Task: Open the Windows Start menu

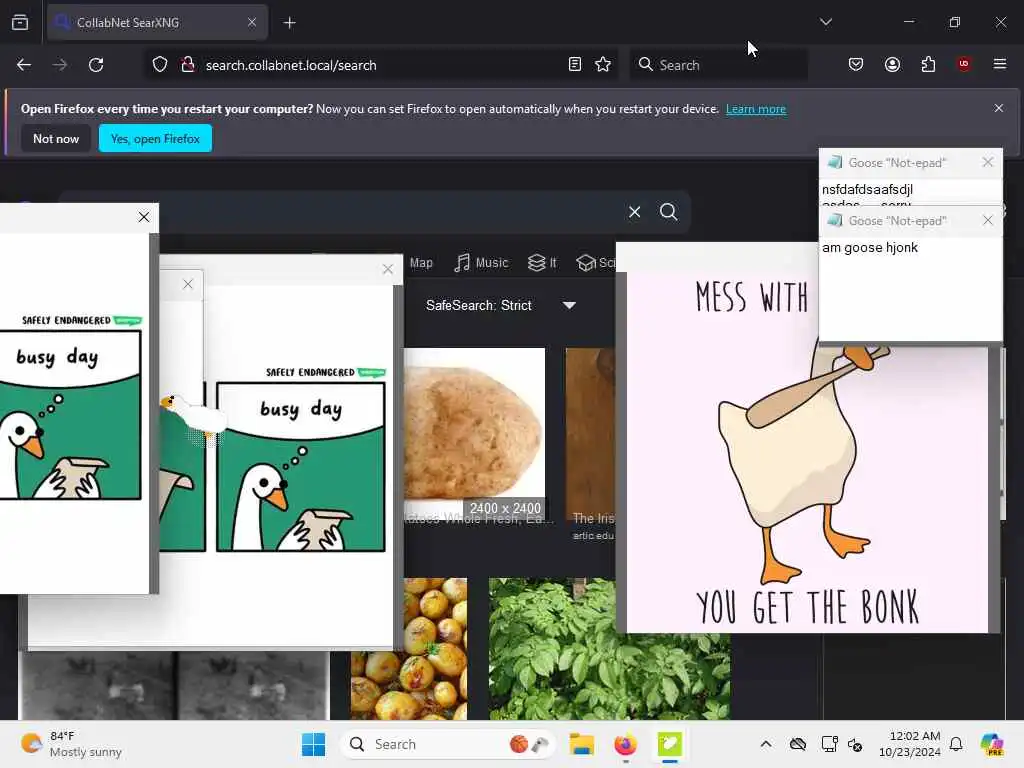Action: point(313,744)
